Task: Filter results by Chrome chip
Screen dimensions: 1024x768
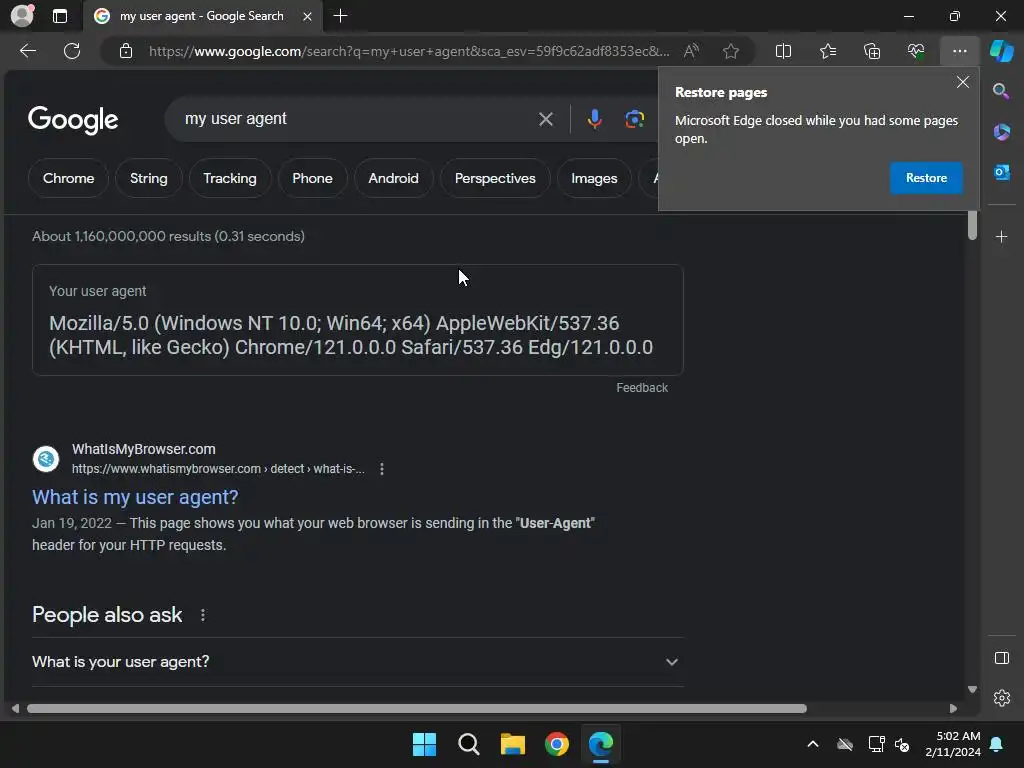Action: pos(69,178)
